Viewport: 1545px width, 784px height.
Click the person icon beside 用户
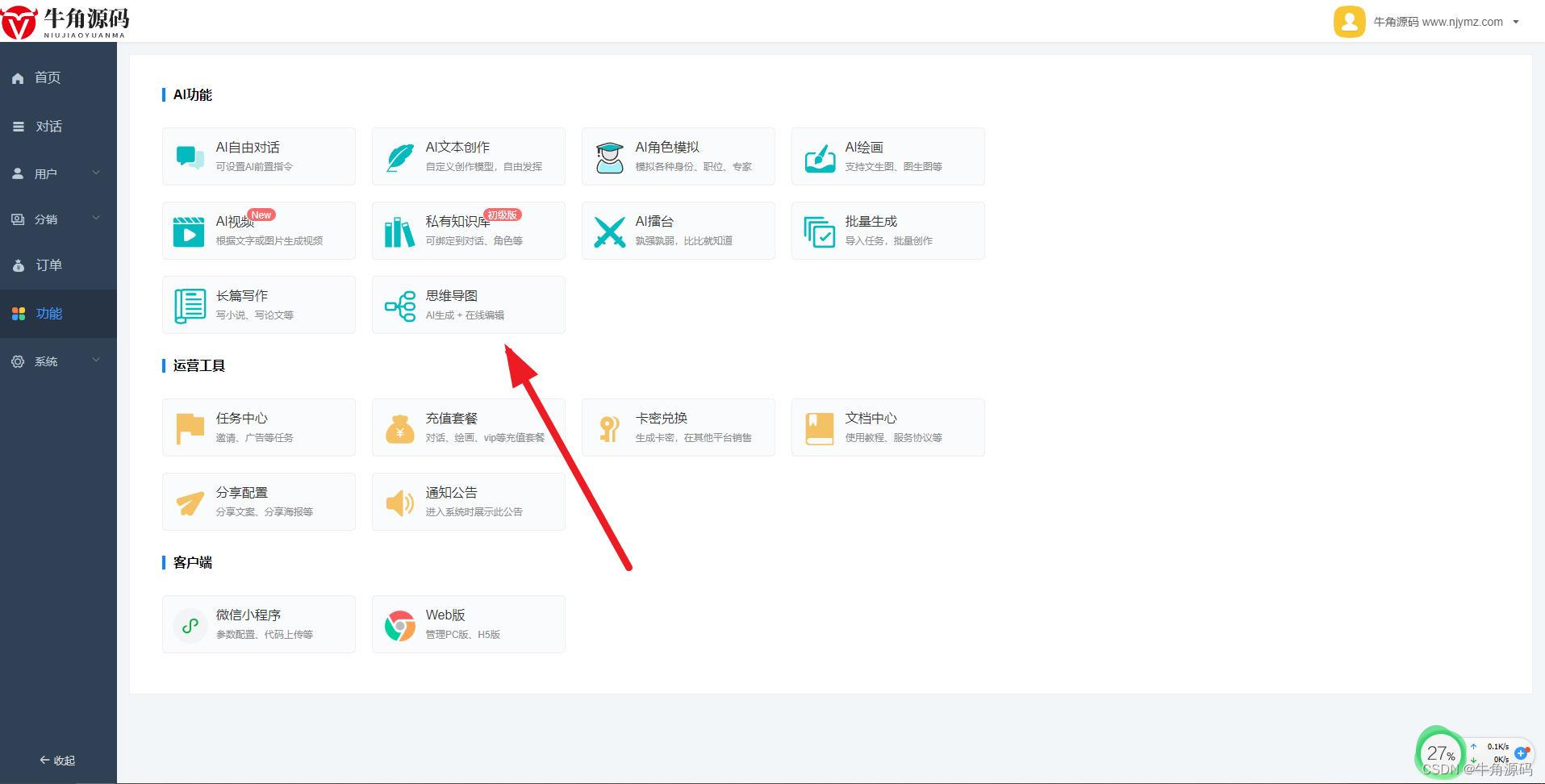(x=18, y=173)
